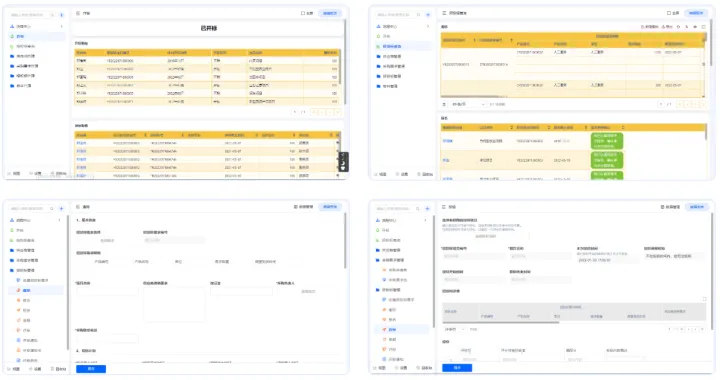Click the plus icon beside search in 已开标 window

pyautogui.click(x=62, y=15)
